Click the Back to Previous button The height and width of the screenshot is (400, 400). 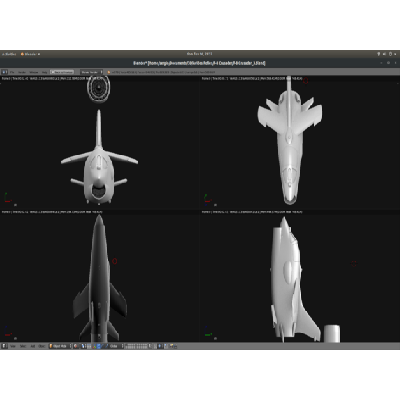tap(62, 72)
